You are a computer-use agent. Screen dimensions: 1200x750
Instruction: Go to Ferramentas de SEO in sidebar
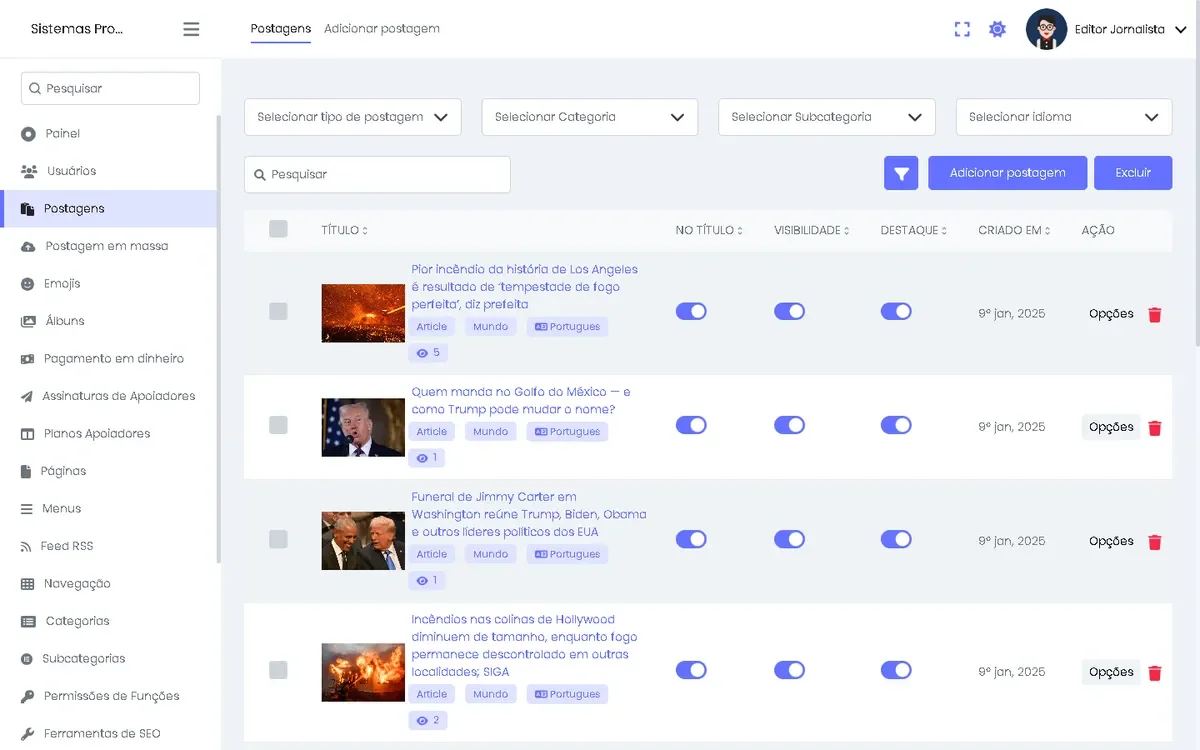[x=101, y=734]
